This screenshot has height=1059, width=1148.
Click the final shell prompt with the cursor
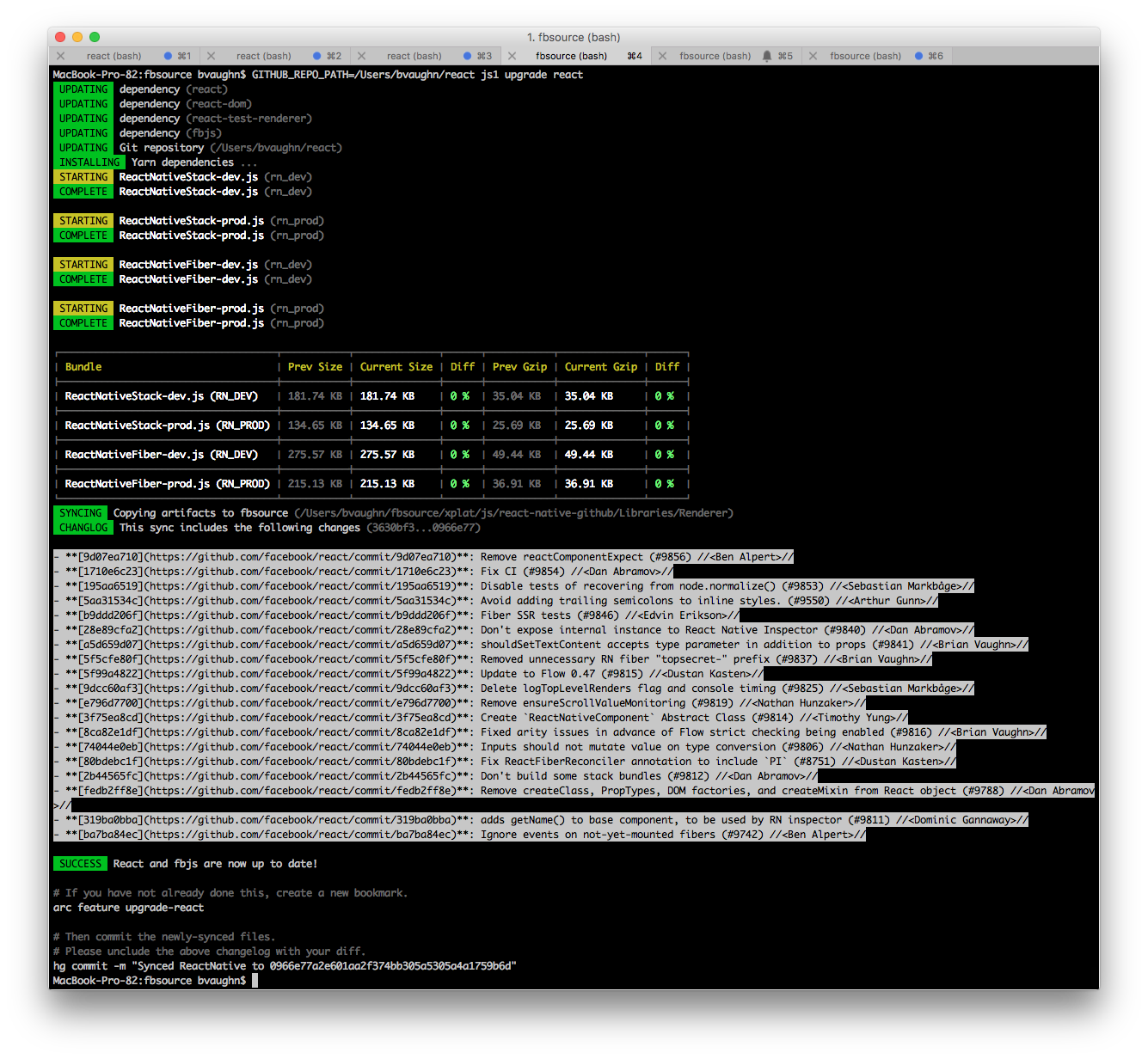(x=155, y=981)
